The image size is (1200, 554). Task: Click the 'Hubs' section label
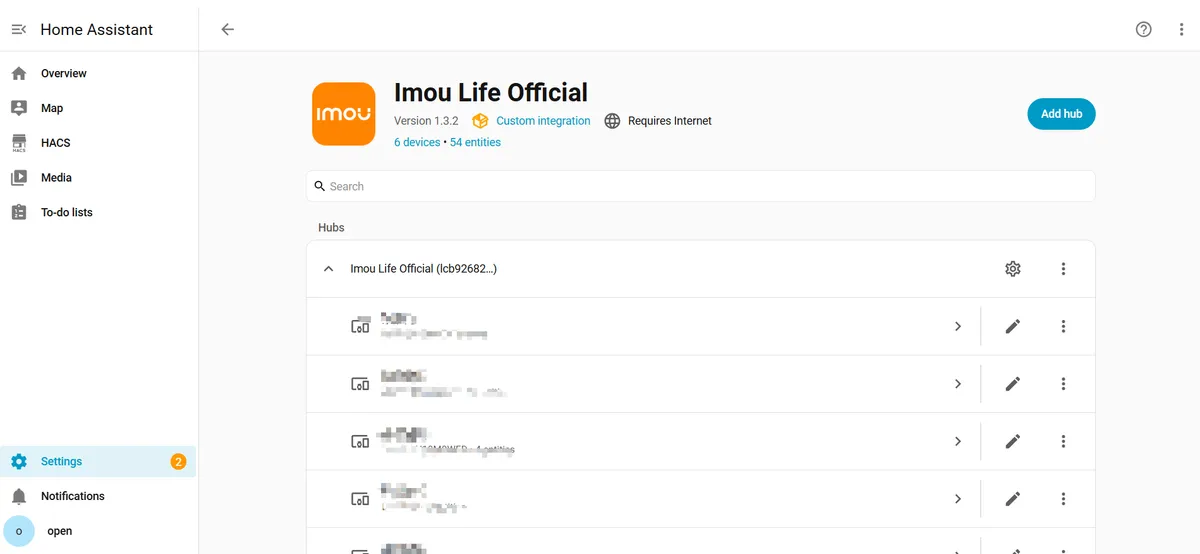pyautogui.click(x=331, y=228)
